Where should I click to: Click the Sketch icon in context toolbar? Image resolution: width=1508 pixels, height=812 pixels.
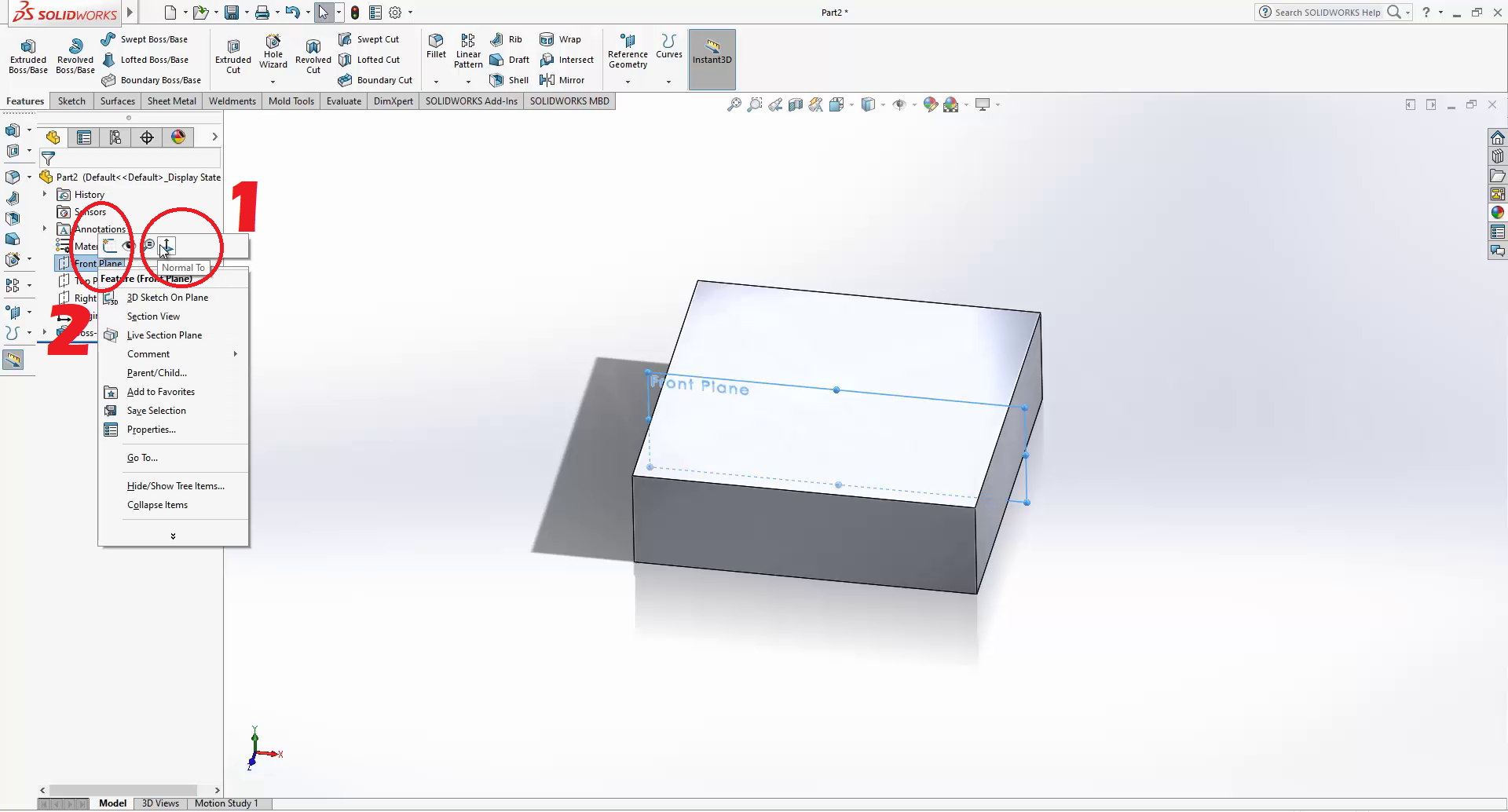tap(110, 246)
